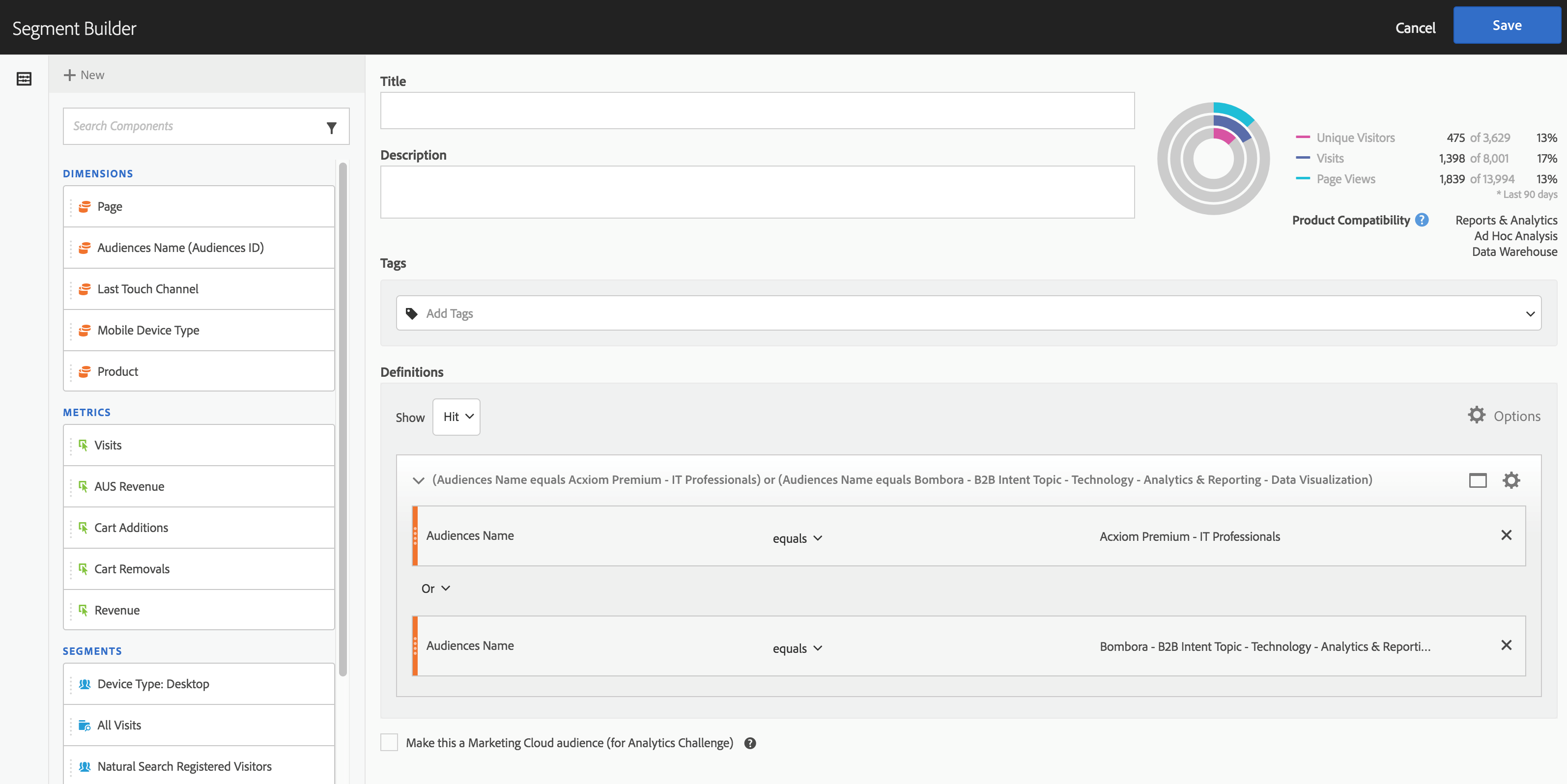Open the Show Hit dropdown
Image resolution: width=1567 pixels, height=784 pixels.
[456, 417]
